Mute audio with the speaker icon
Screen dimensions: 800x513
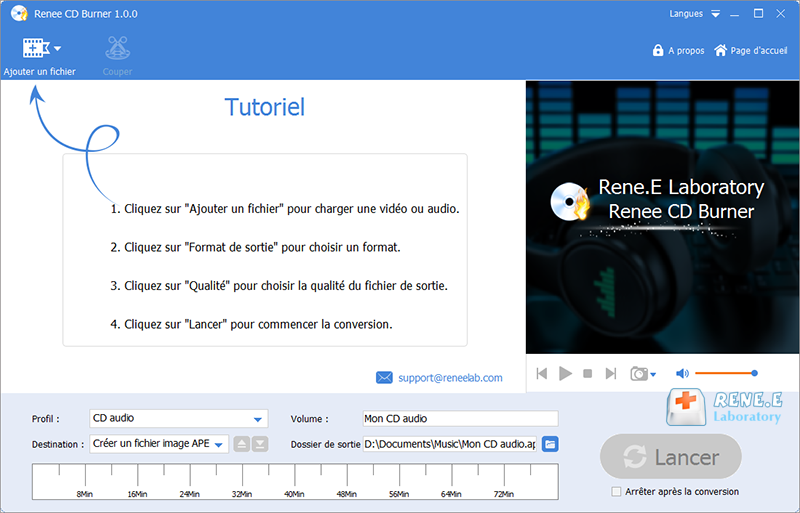tap(682, 374)
